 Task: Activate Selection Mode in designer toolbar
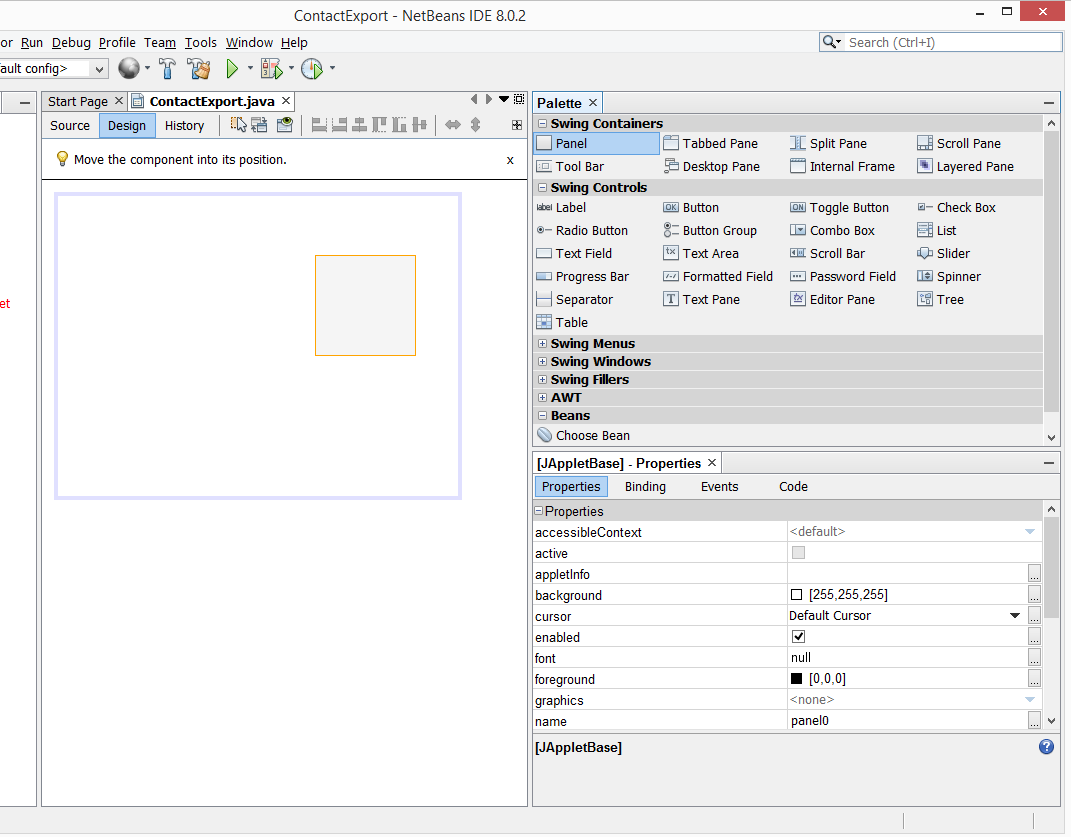click(x=238, y=125)
